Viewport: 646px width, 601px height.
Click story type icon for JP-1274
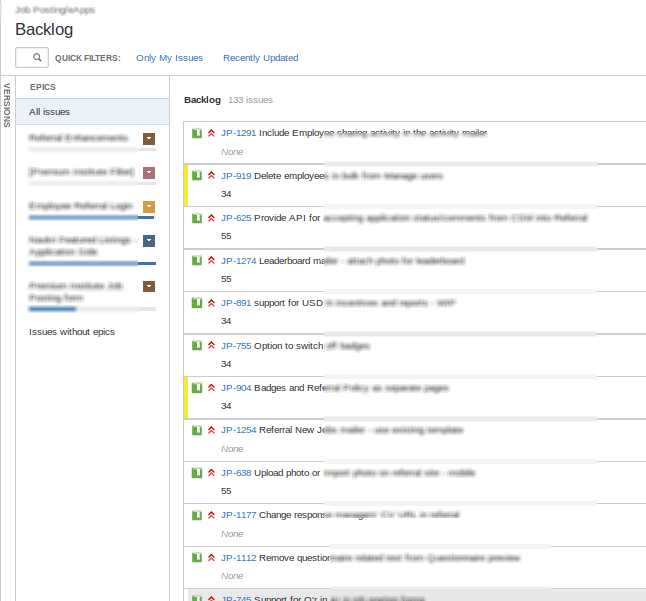tap(197, 260)
